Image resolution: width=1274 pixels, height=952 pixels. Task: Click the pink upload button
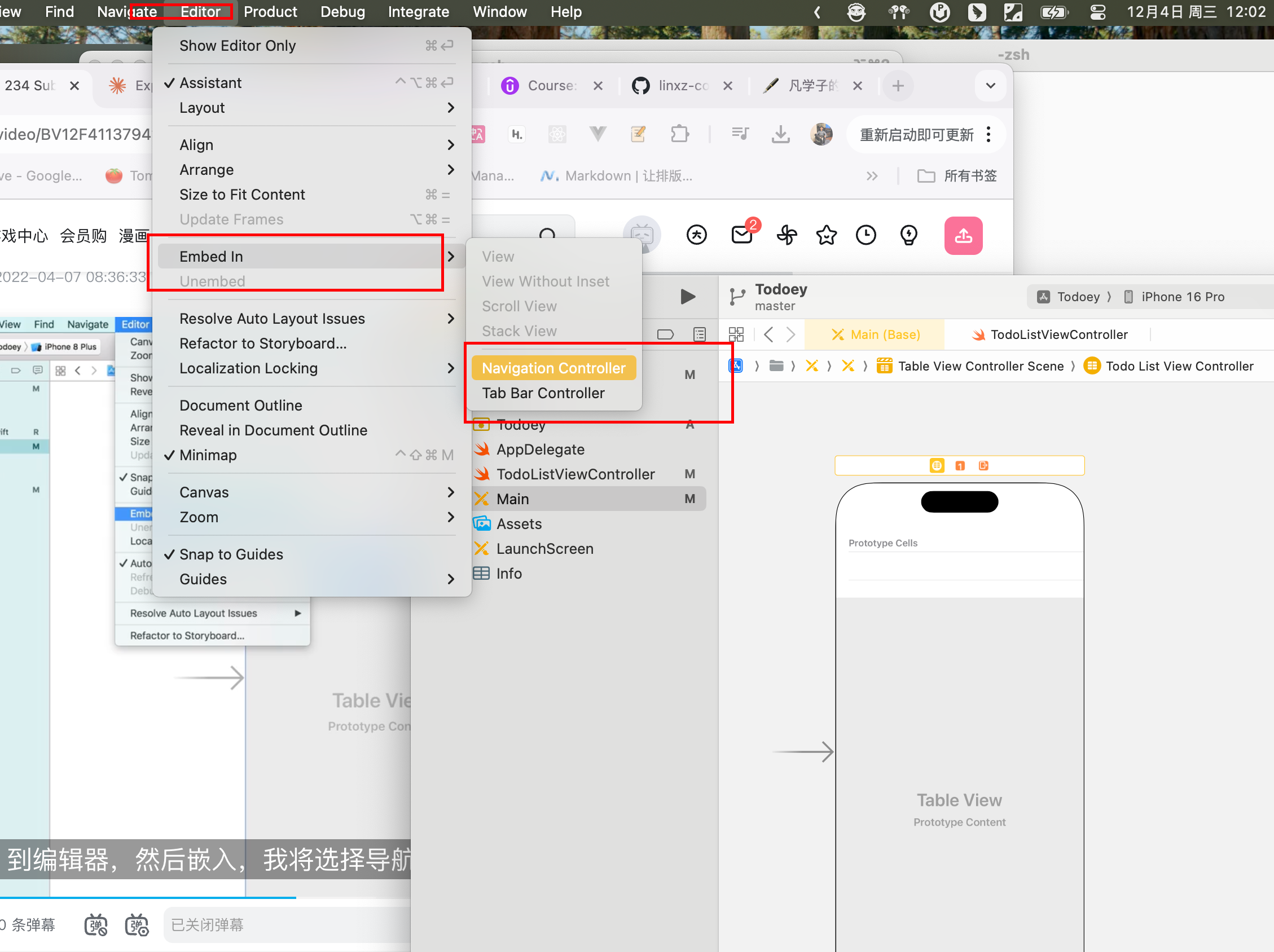click(x=963, y=235)
